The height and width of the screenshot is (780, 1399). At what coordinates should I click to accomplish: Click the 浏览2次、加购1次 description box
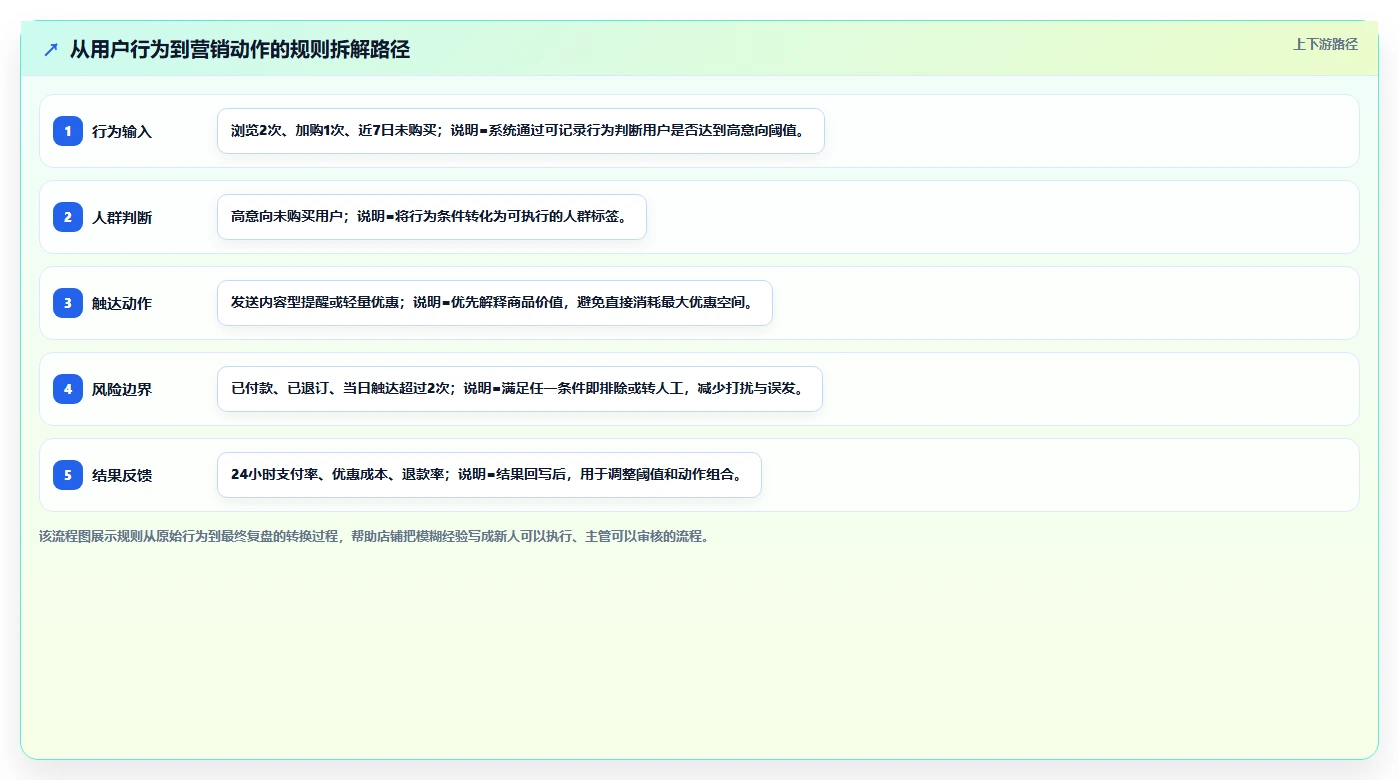(521, 131)
